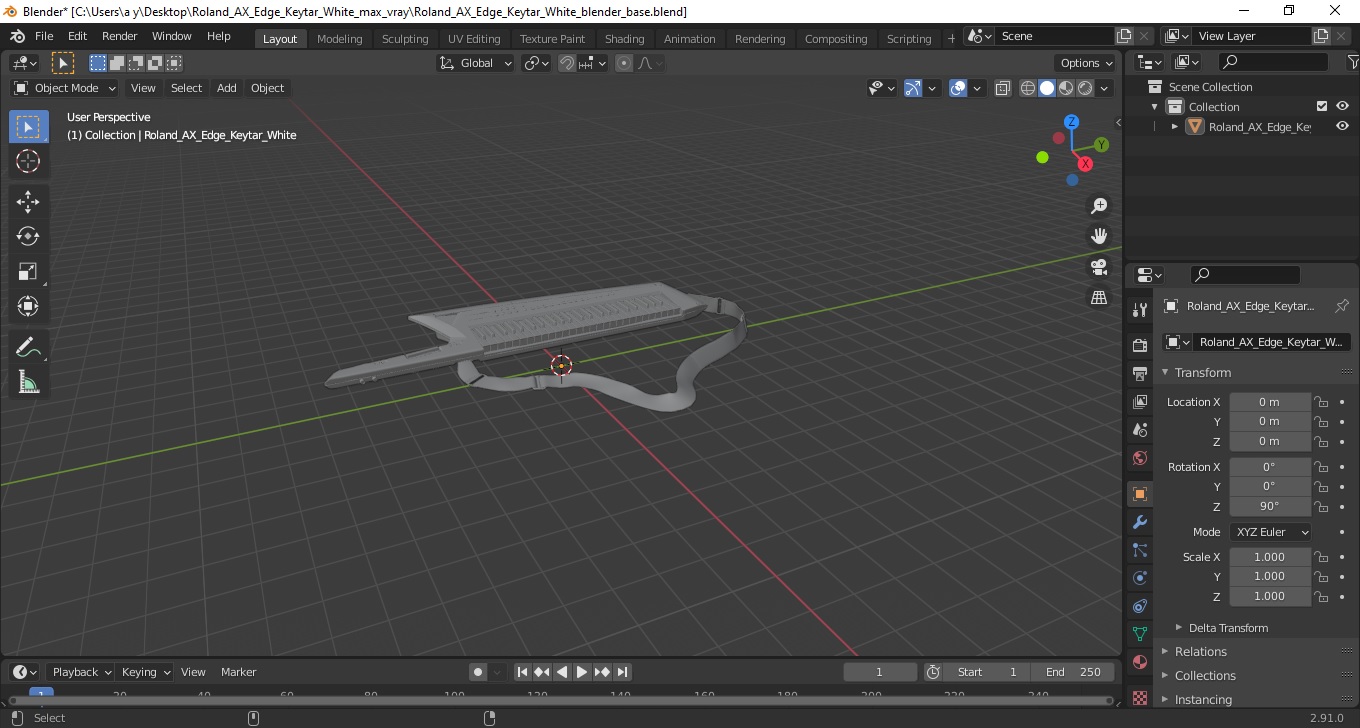Pin the properties editor context
Screen dimensions: 1360x728
[x=1342, y=306]
